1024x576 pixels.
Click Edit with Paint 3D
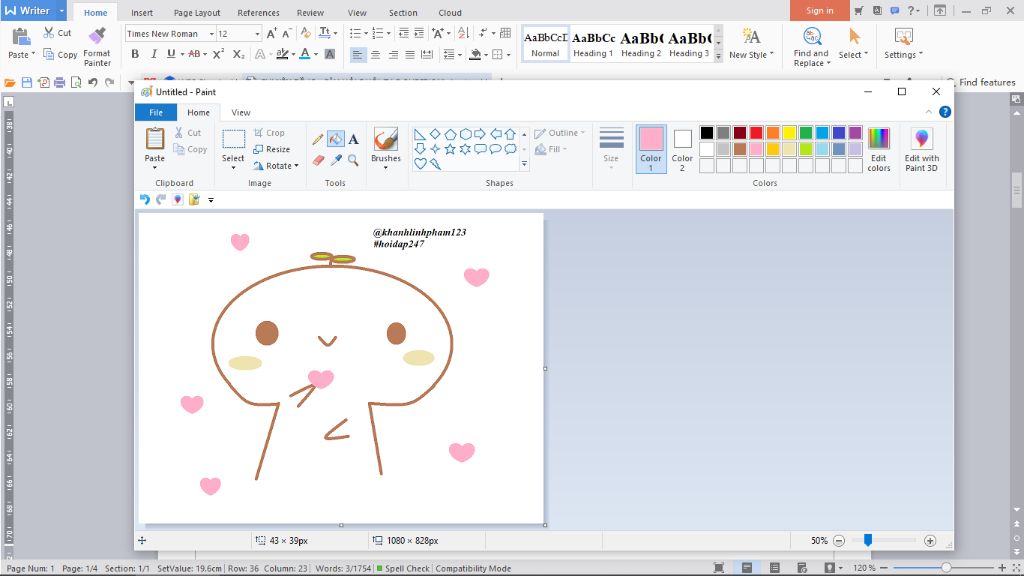[x=921, y=150]
